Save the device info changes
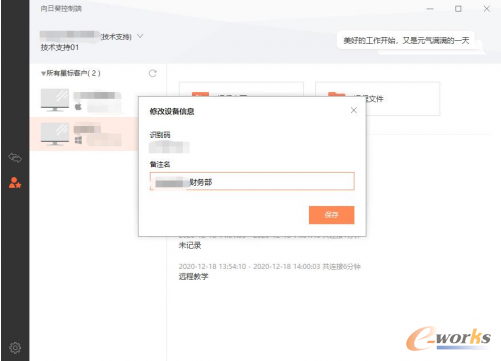The image size is (501, 361). 331,215
